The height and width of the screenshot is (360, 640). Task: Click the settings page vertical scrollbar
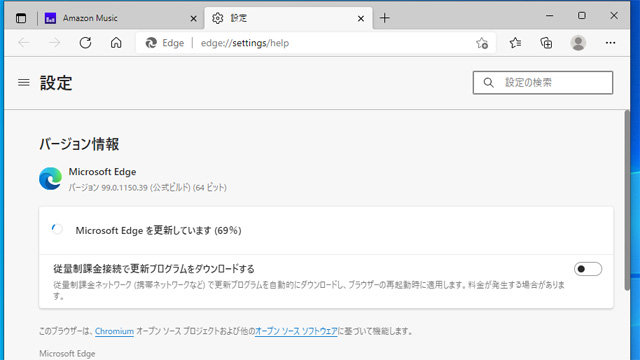pyautogui.click(x=627, y=200)
